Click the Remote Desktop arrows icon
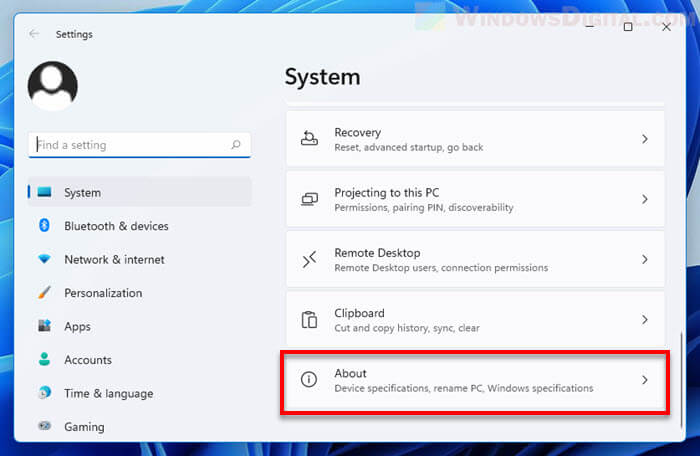The width and height of the screenshot is (700, 456). point(309,259)
